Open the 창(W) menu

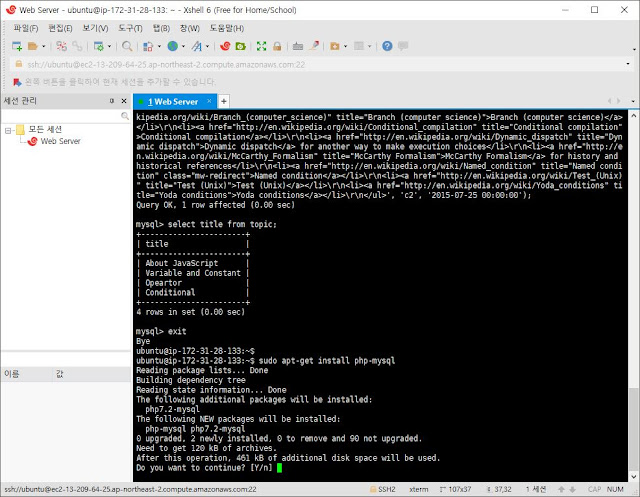pyautogui.click(x=190, y=28)
